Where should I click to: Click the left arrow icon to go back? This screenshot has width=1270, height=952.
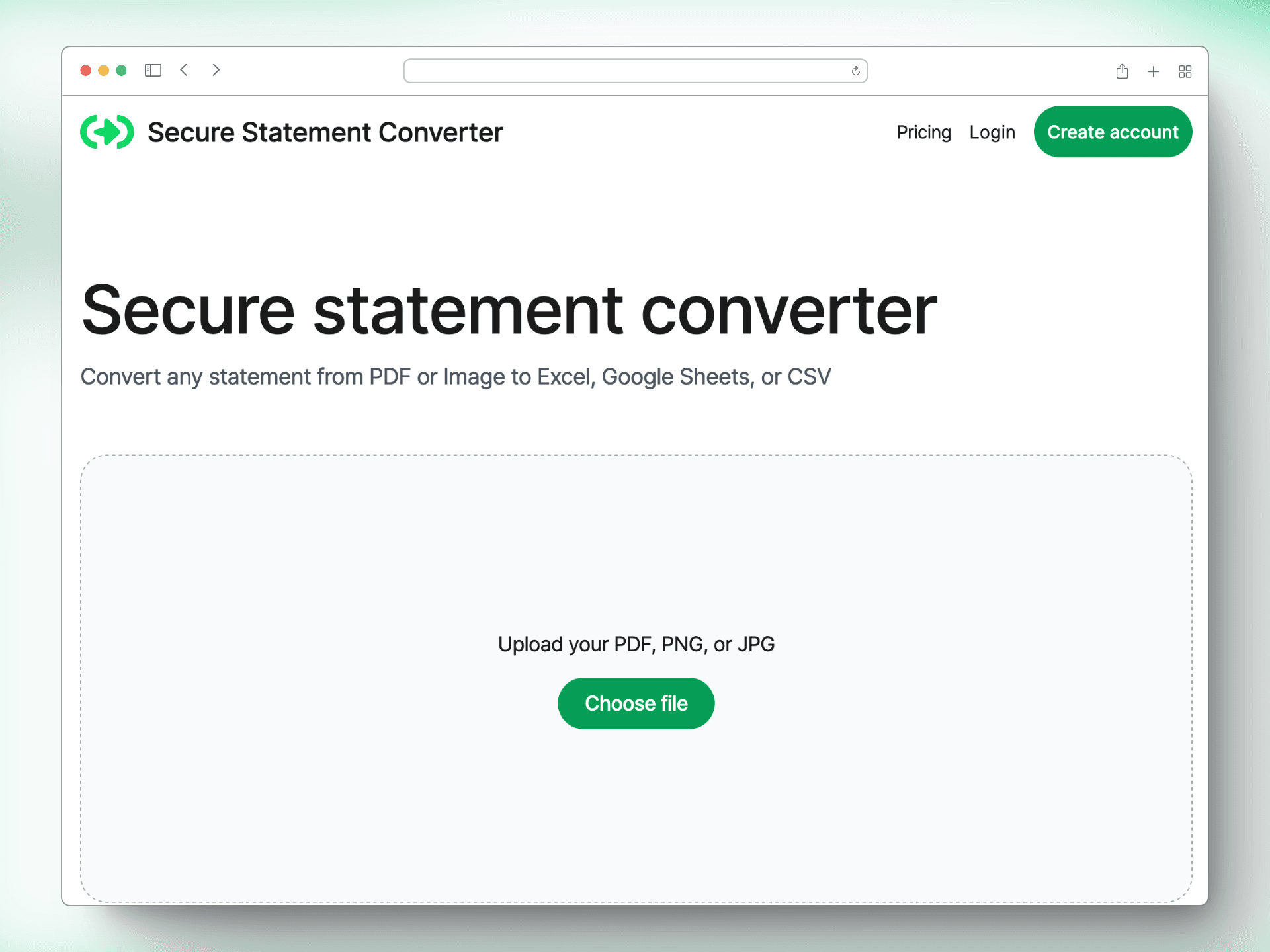185,71
